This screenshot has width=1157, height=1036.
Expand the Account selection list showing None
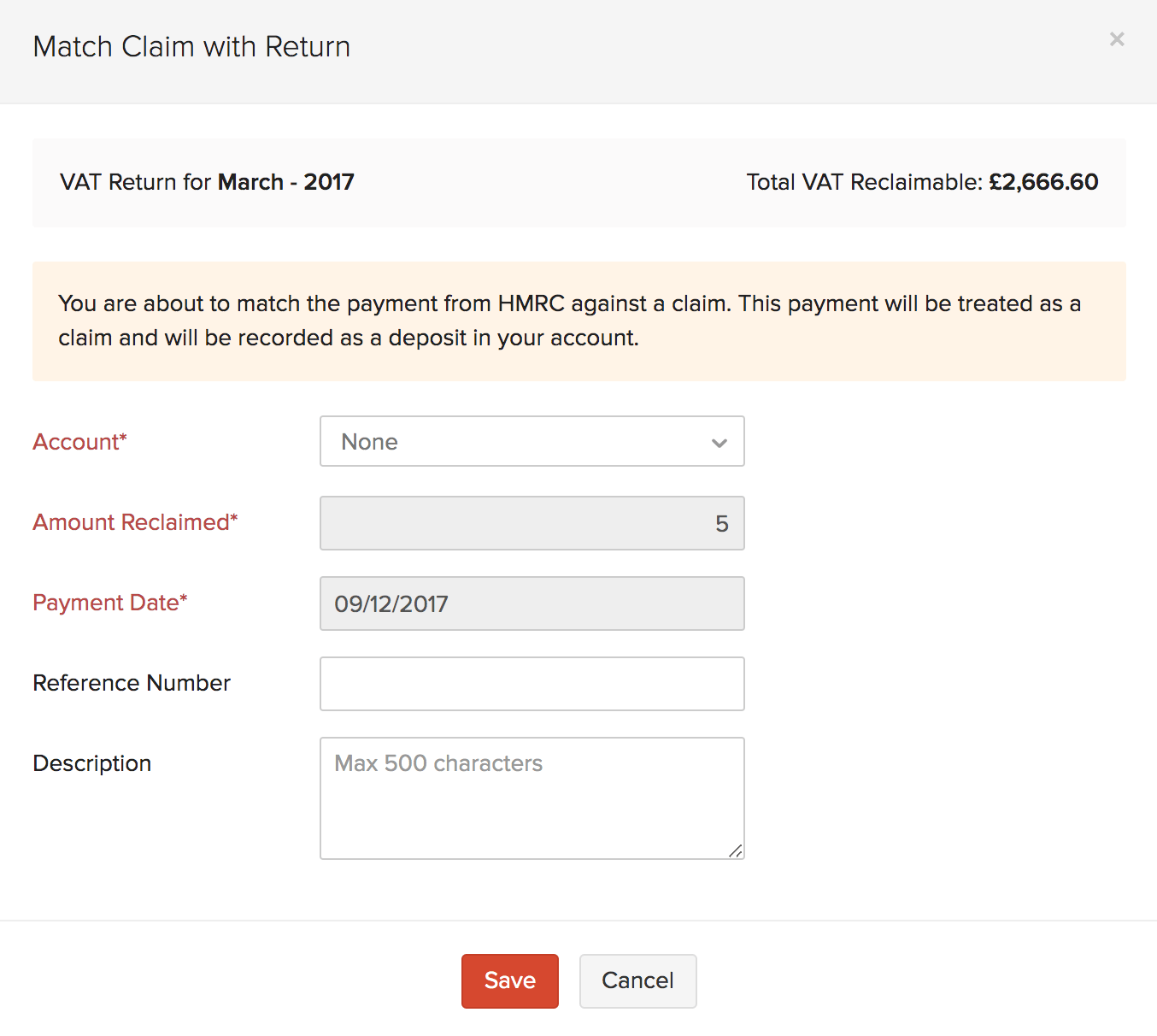click(532, 442)
